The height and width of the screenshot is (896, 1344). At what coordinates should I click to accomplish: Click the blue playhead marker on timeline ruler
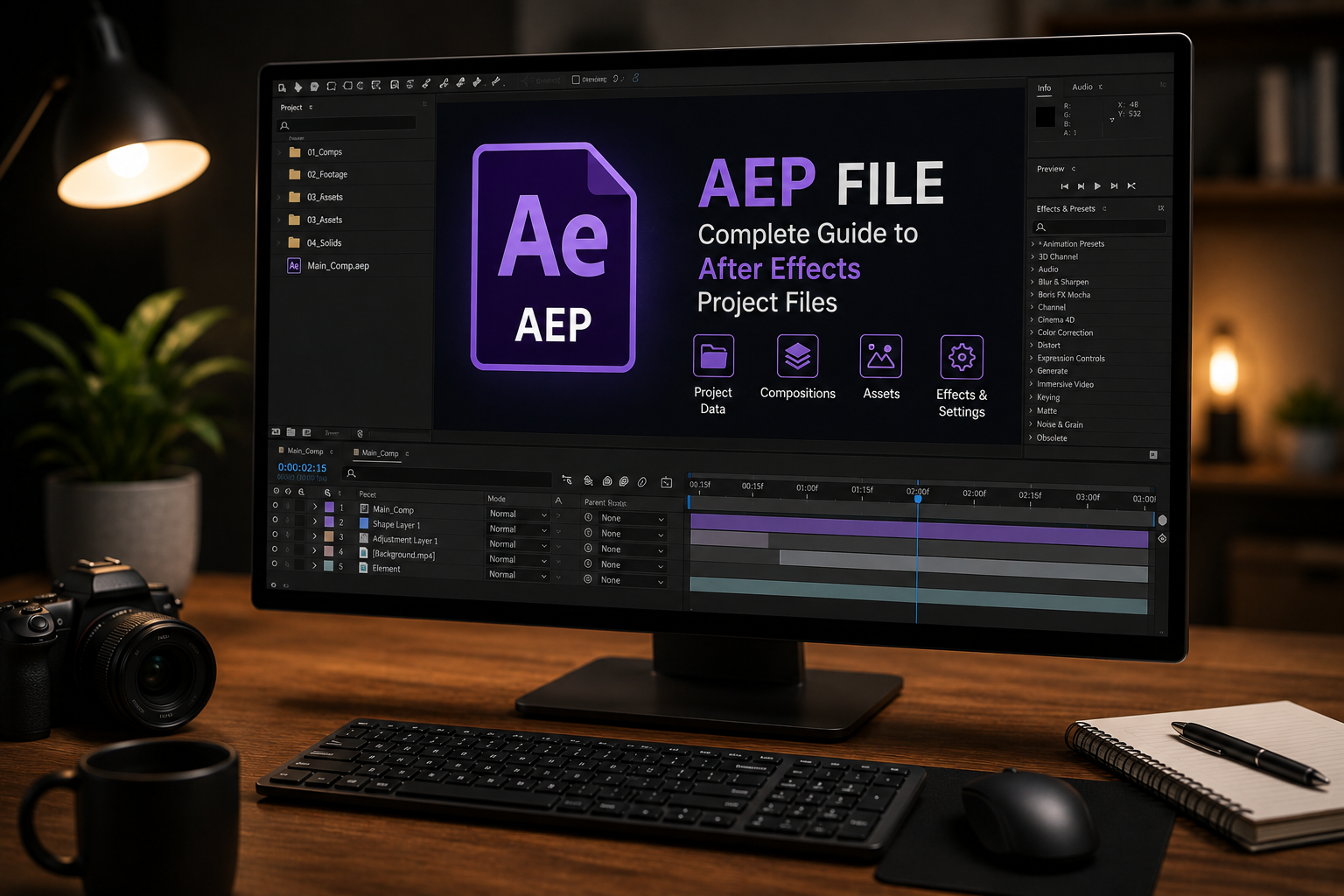click(x=918, y=499)
